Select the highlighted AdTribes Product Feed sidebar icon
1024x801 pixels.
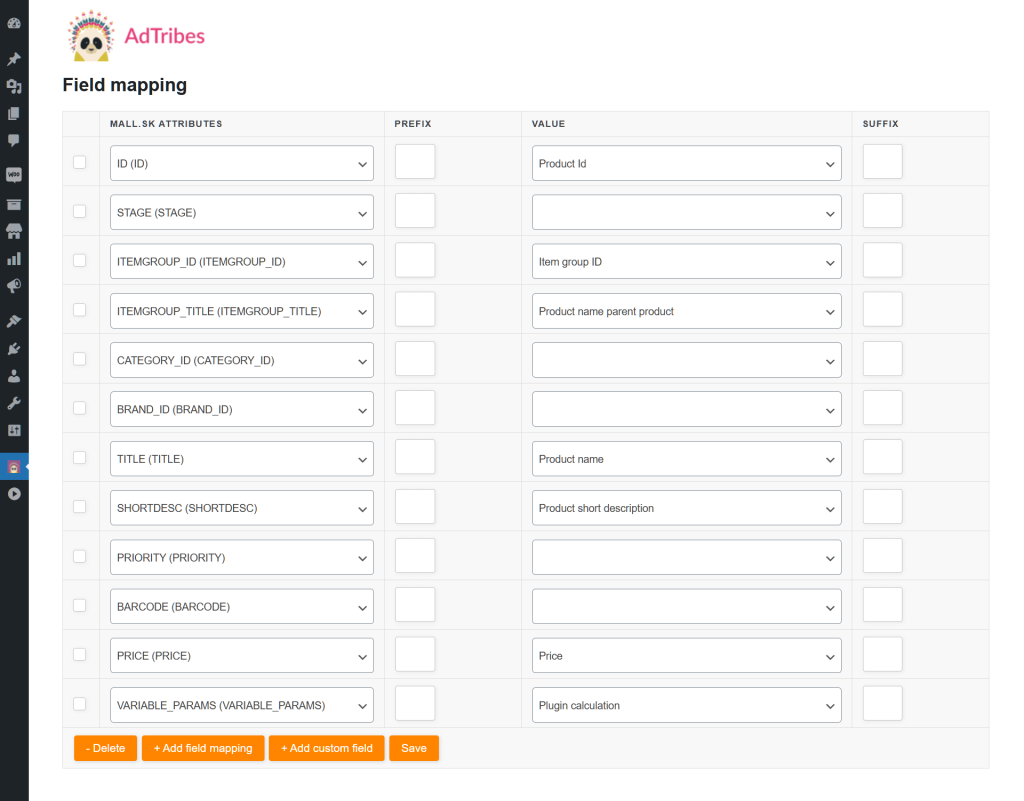coord(14,467)
